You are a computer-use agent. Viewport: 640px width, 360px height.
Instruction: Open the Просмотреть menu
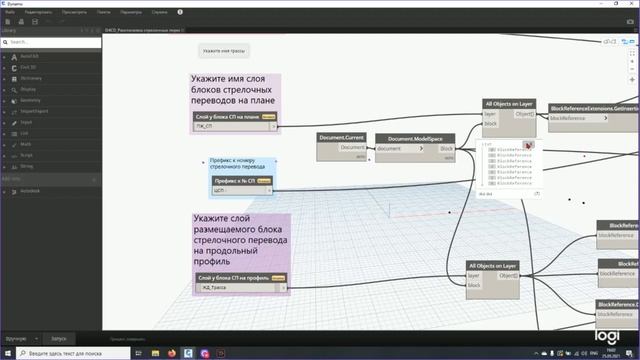(74, 12)
